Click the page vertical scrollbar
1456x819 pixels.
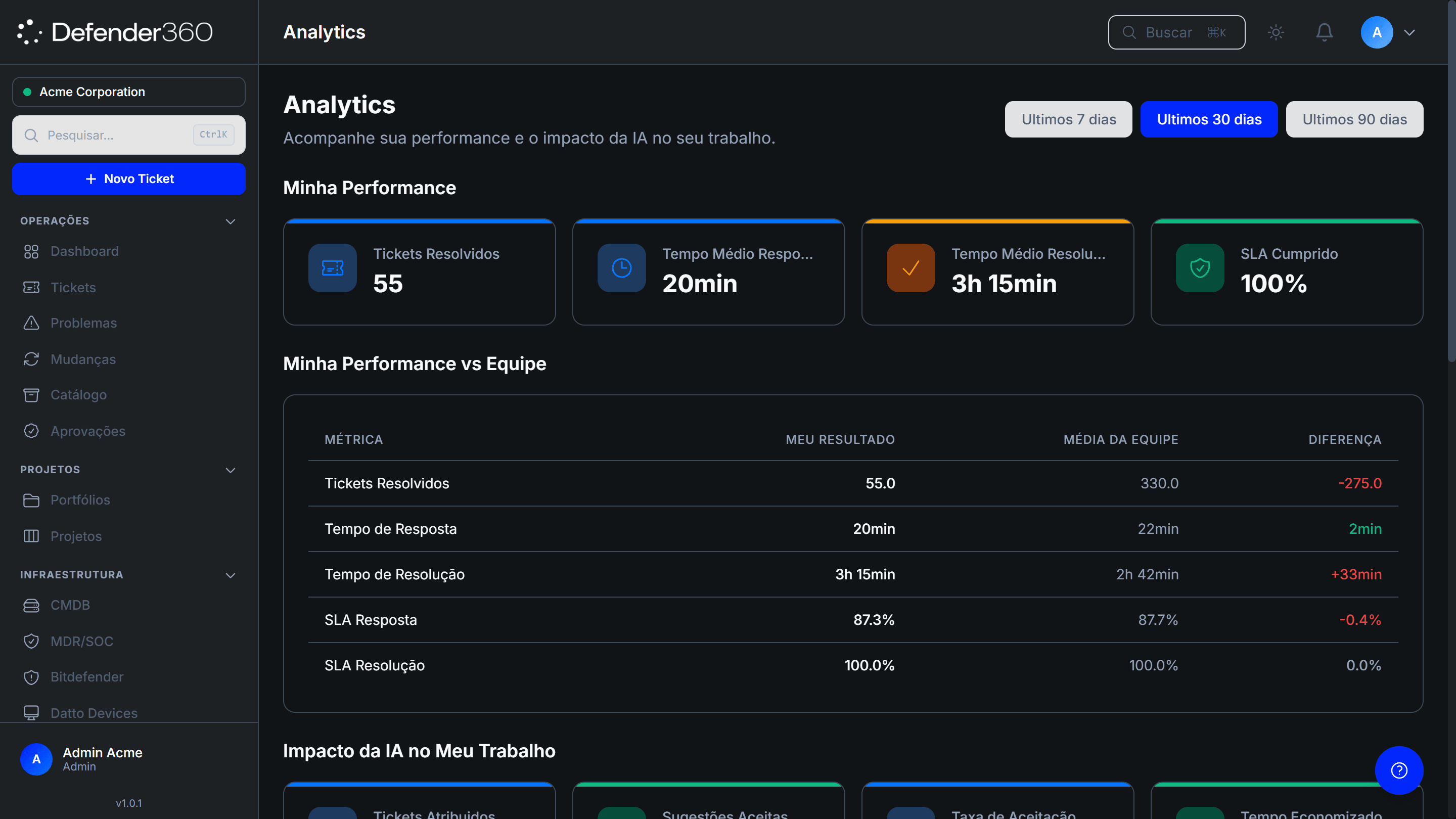tap(1451, 181)
